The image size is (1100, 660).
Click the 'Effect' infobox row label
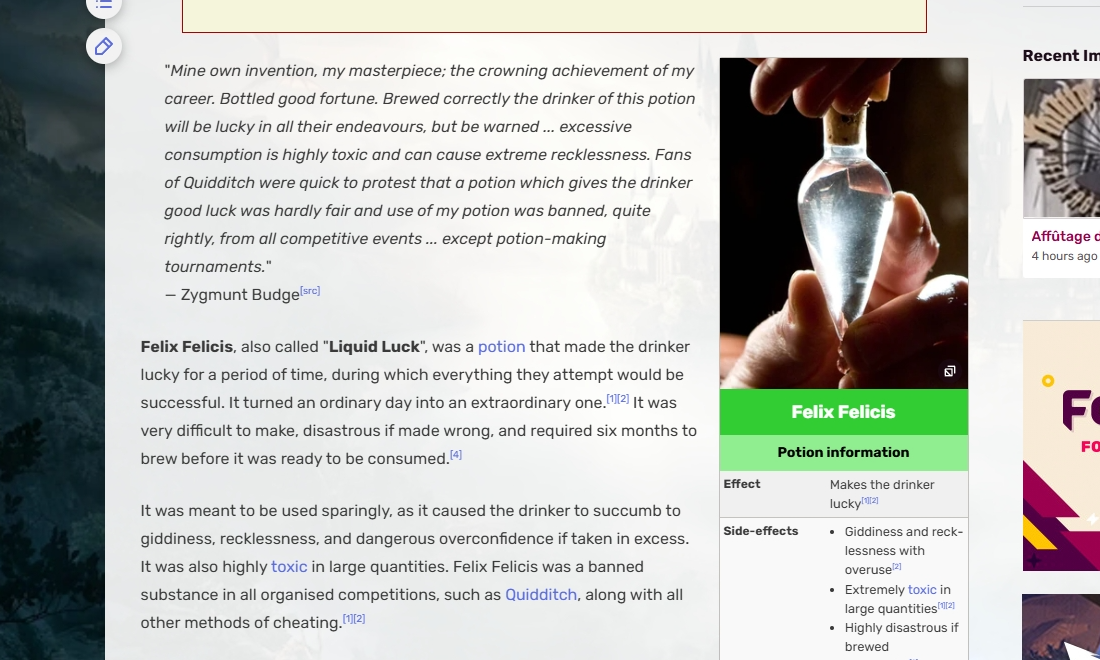742,484
